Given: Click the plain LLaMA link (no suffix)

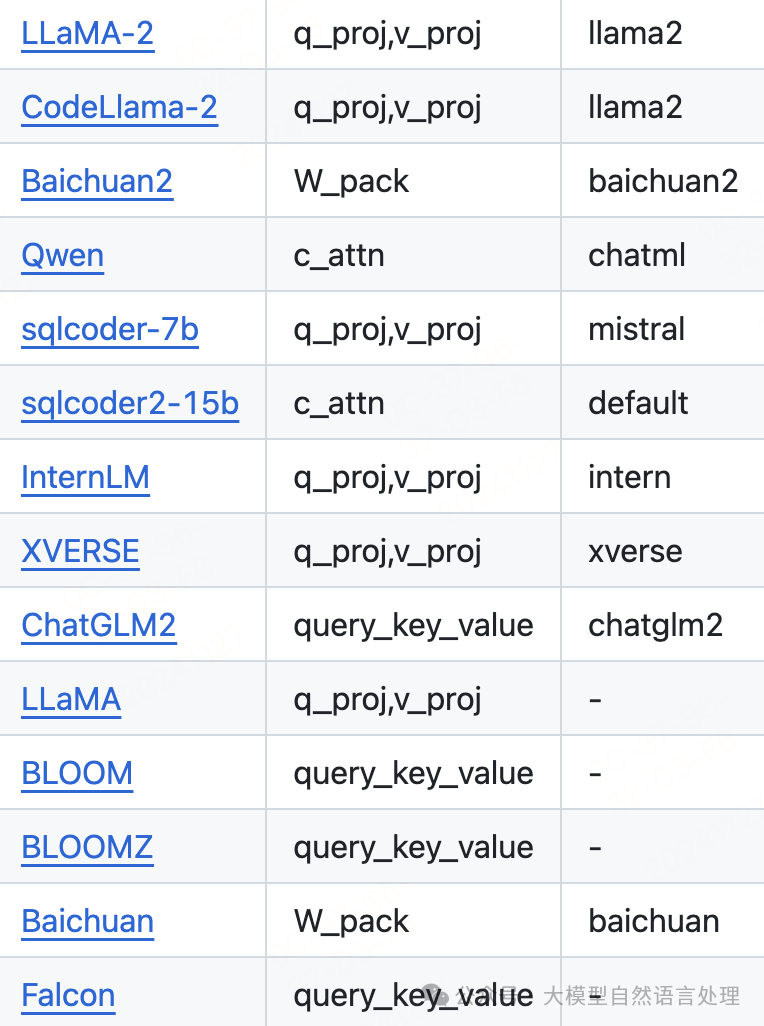Looking at the screenshot, I should [x=71, y=700].
